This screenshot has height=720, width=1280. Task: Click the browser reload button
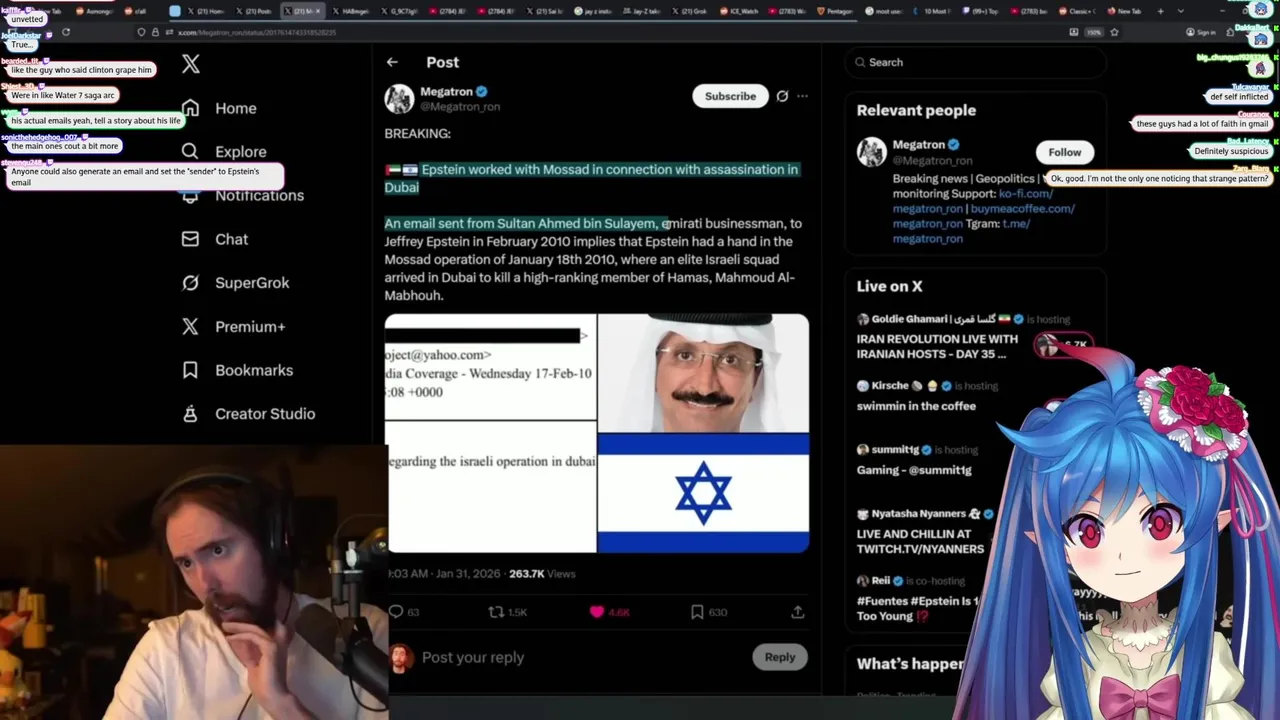66,32
